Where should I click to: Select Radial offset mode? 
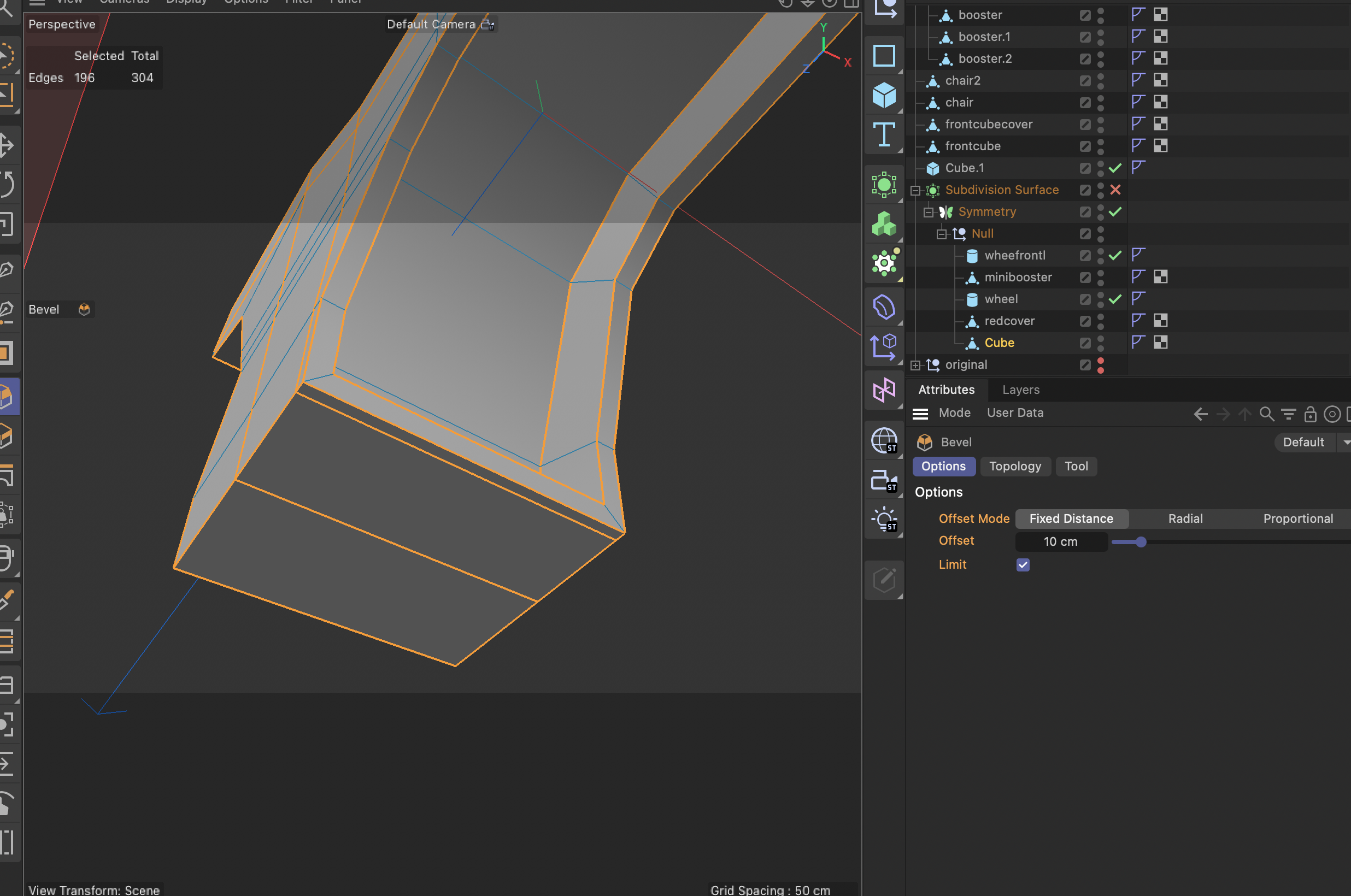(x=1185, y=518)
